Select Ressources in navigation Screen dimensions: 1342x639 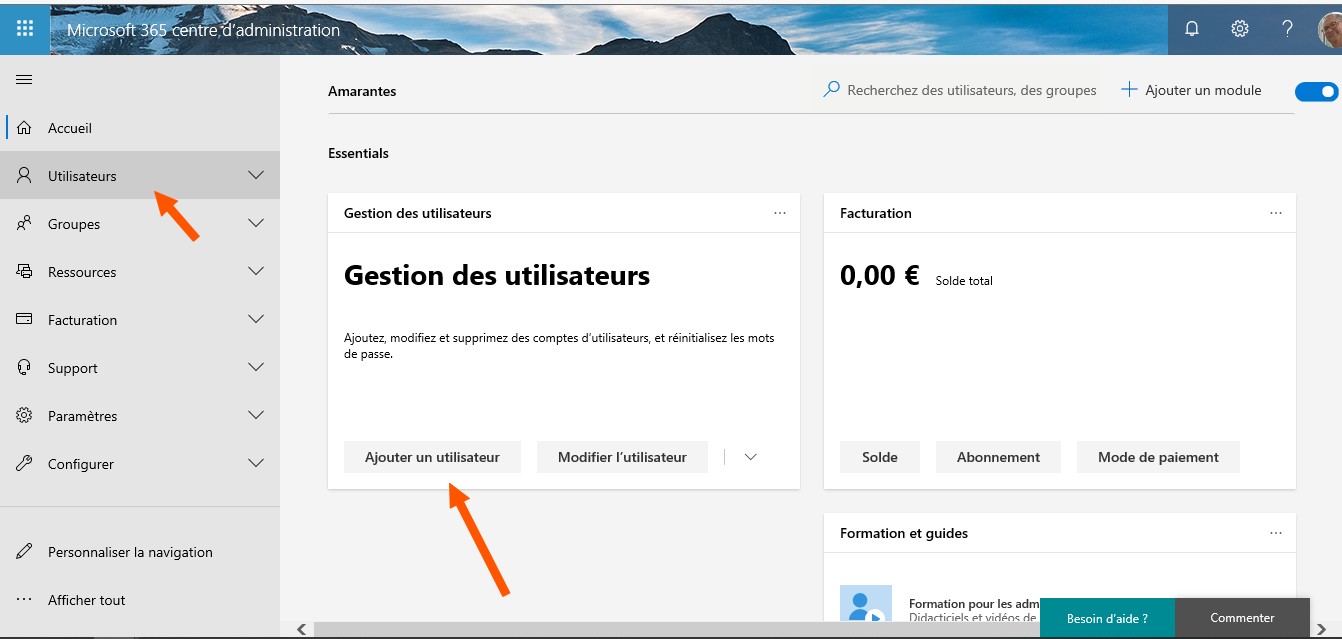[140, 272]
